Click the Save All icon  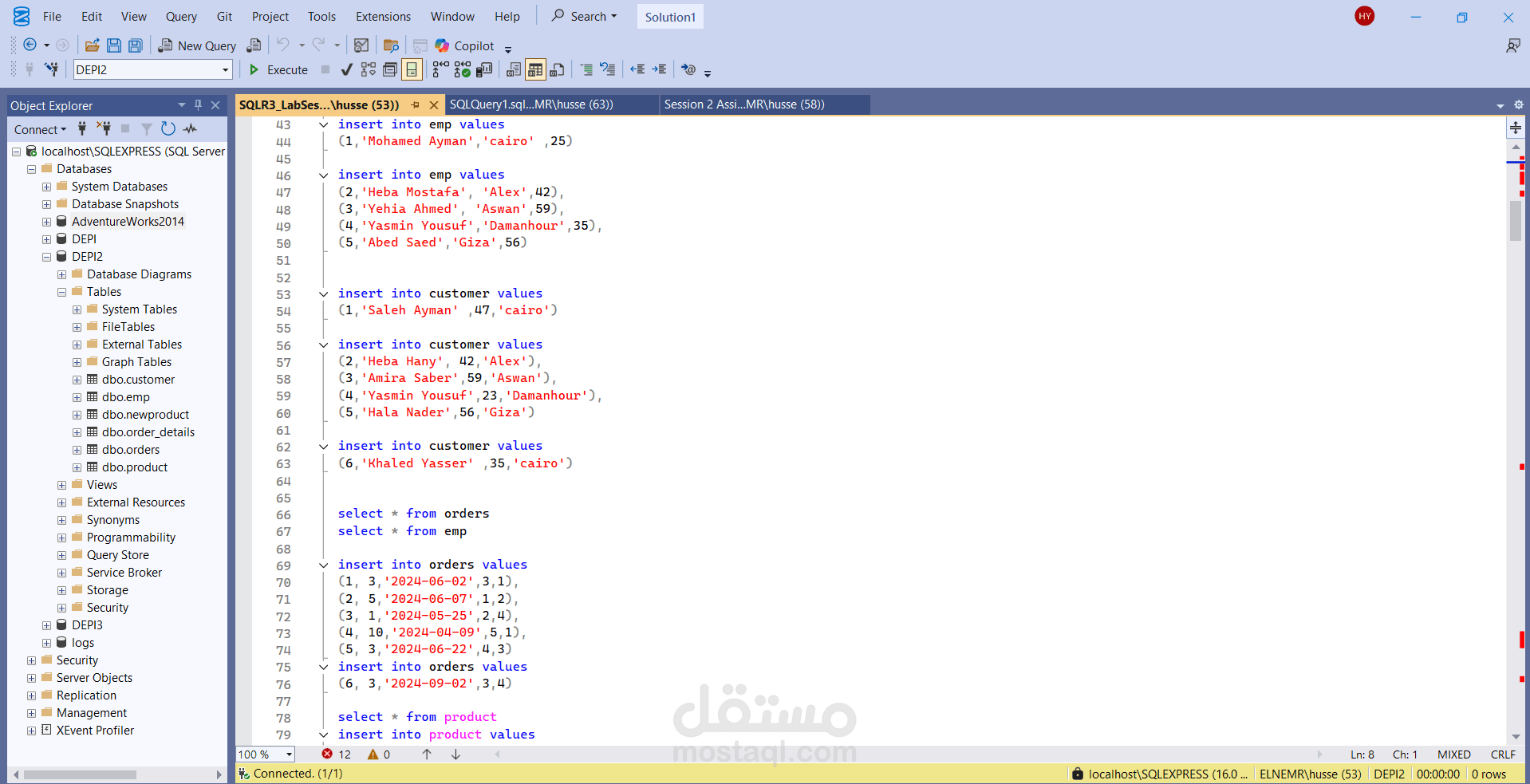pyautogui.click(x=136, y=45)
